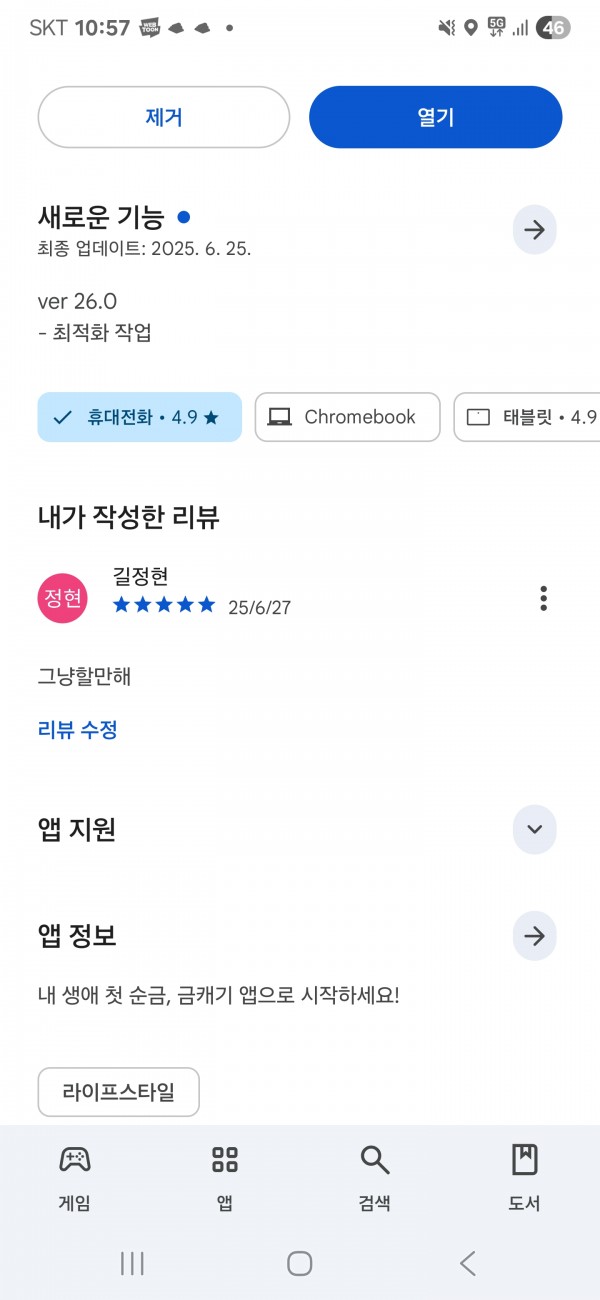Tap the 정현 reviewer profile avatar

click(x=62, y=598)
